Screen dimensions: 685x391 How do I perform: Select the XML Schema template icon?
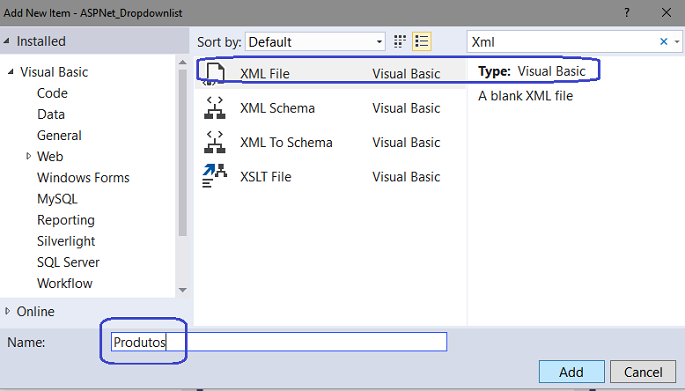coord(214,108)
